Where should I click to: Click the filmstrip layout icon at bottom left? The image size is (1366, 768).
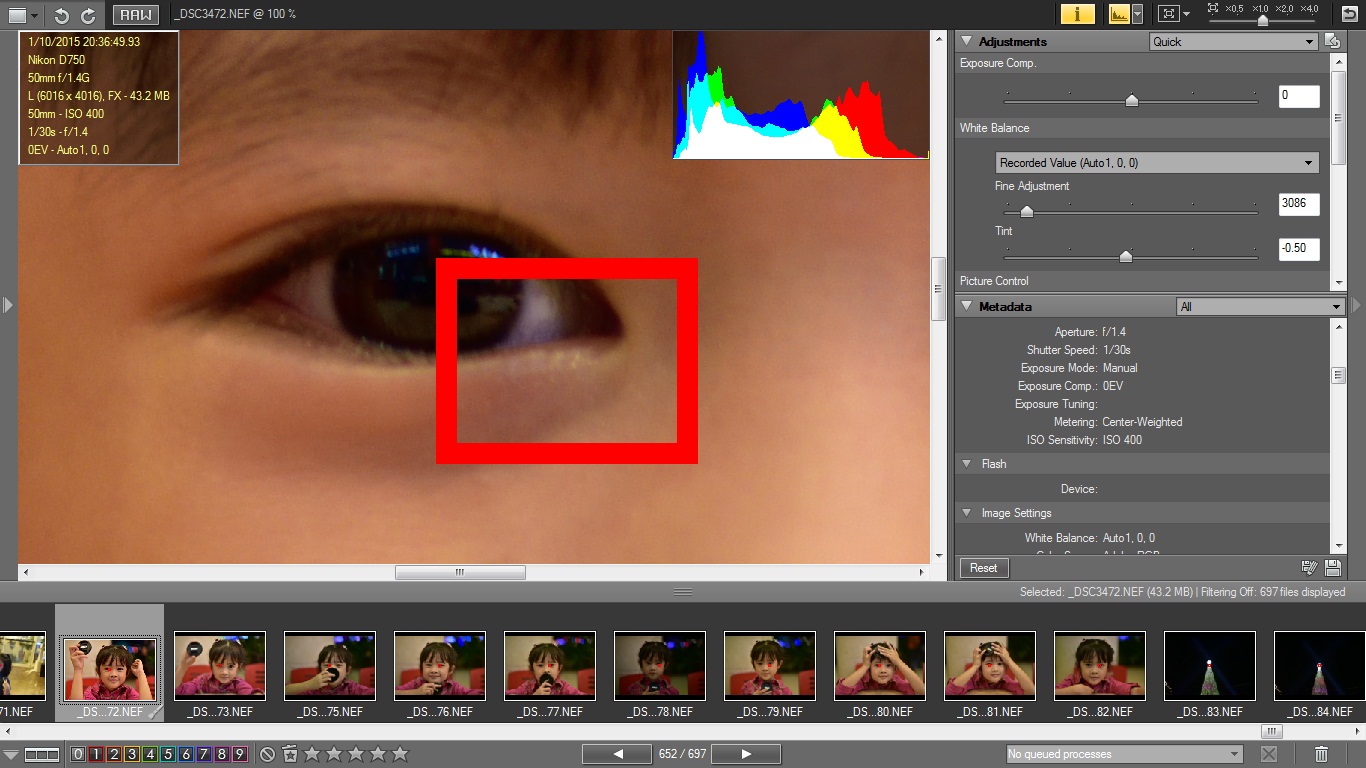(41, 754)
